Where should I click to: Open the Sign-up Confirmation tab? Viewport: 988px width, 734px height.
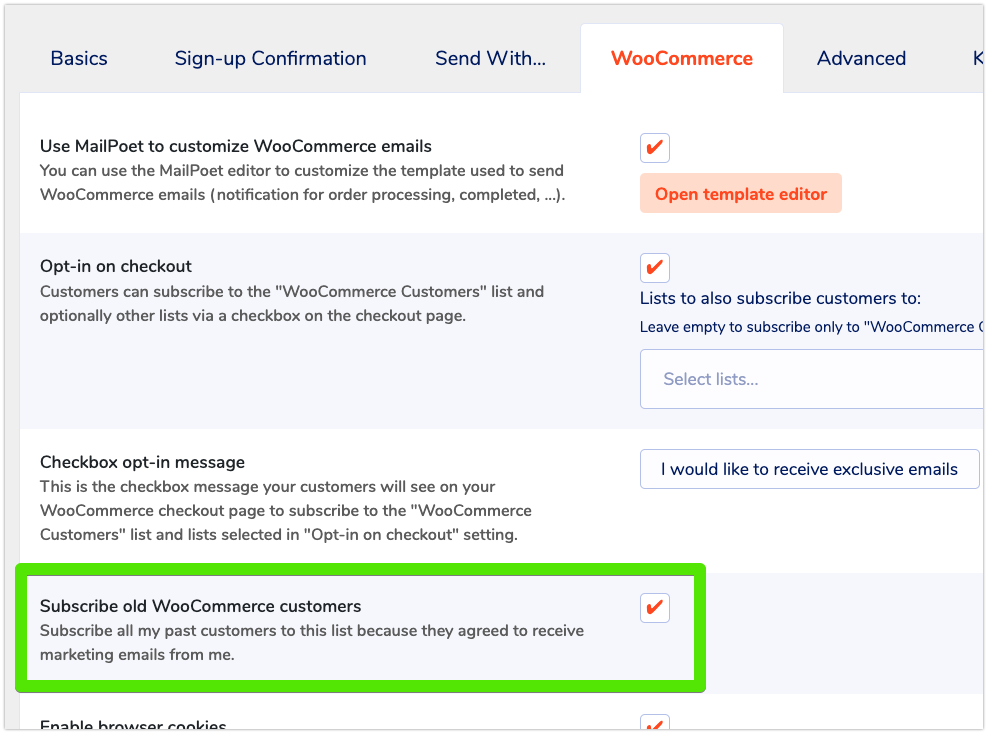point(270,58)
